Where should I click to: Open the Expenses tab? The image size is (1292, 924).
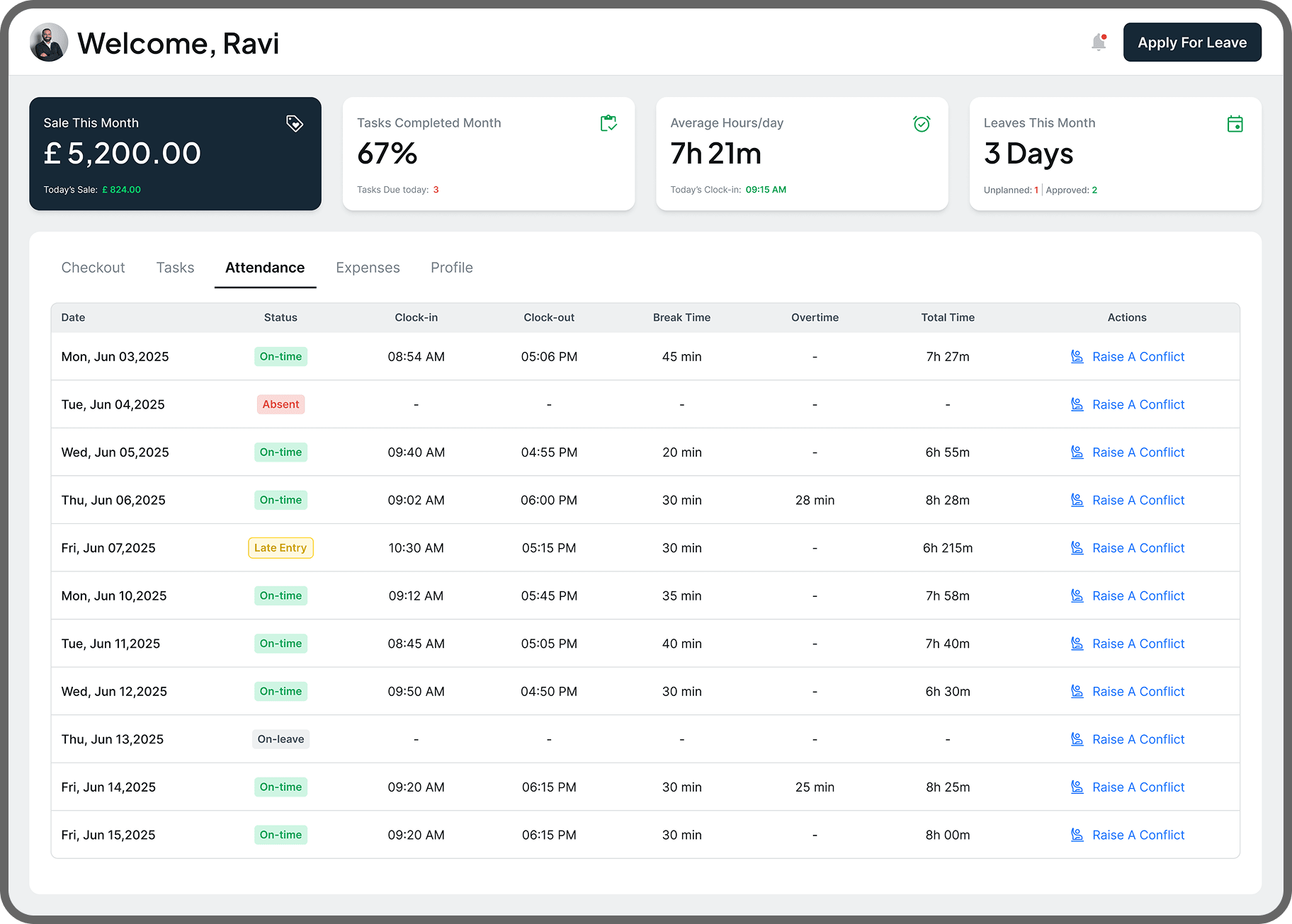click(x=368, y=268)
